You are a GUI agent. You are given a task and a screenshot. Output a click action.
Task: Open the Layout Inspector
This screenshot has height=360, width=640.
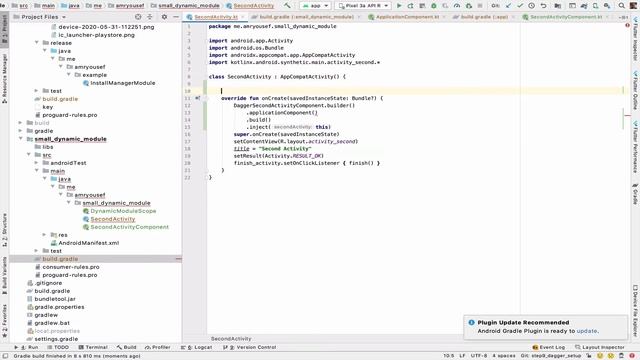[600, 347]
